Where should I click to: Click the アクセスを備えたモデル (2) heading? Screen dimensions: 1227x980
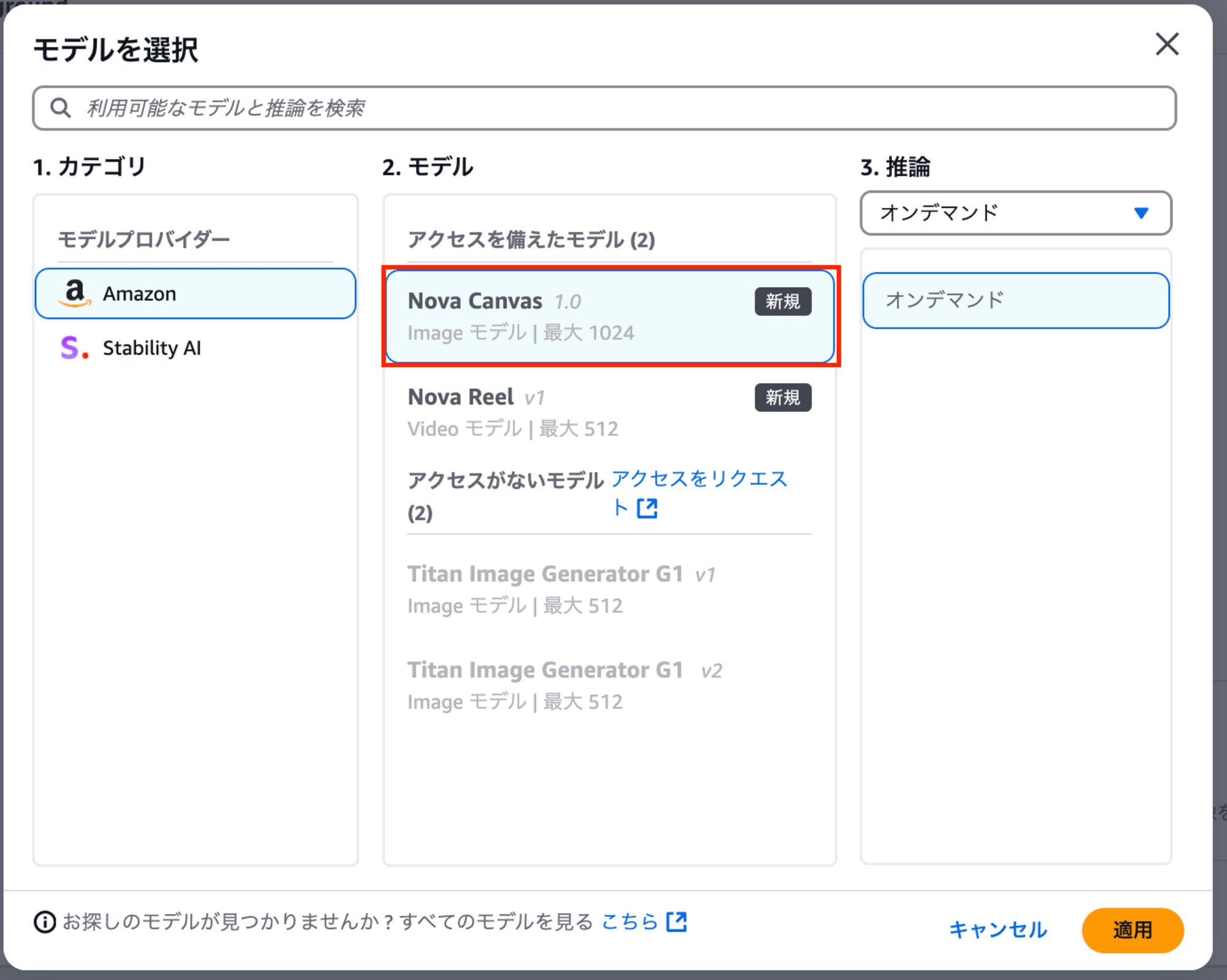(x=531, y=239)
